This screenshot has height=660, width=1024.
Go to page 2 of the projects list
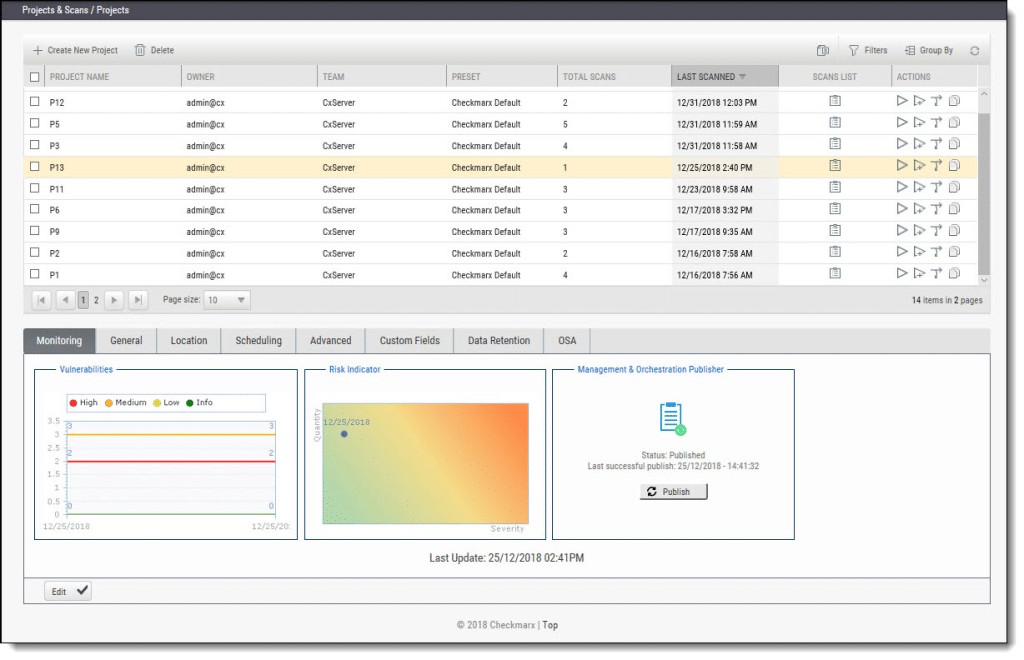tap(97, 299)
